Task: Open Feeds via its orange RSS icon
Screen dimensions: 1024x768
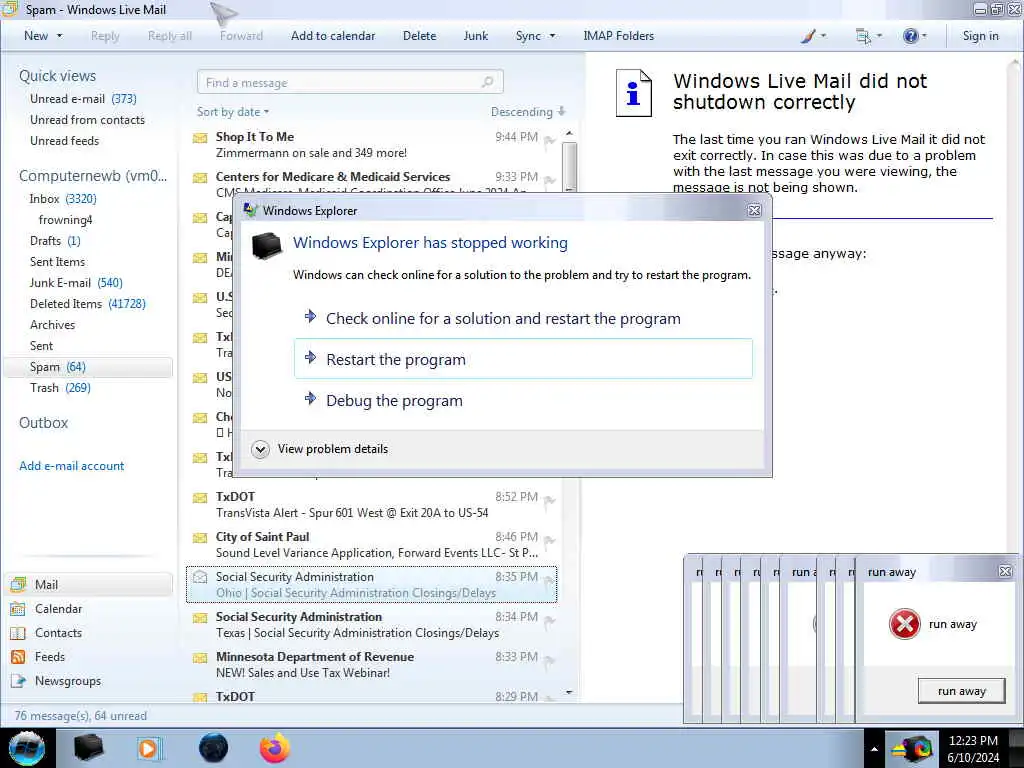Action: click(18, 657)
